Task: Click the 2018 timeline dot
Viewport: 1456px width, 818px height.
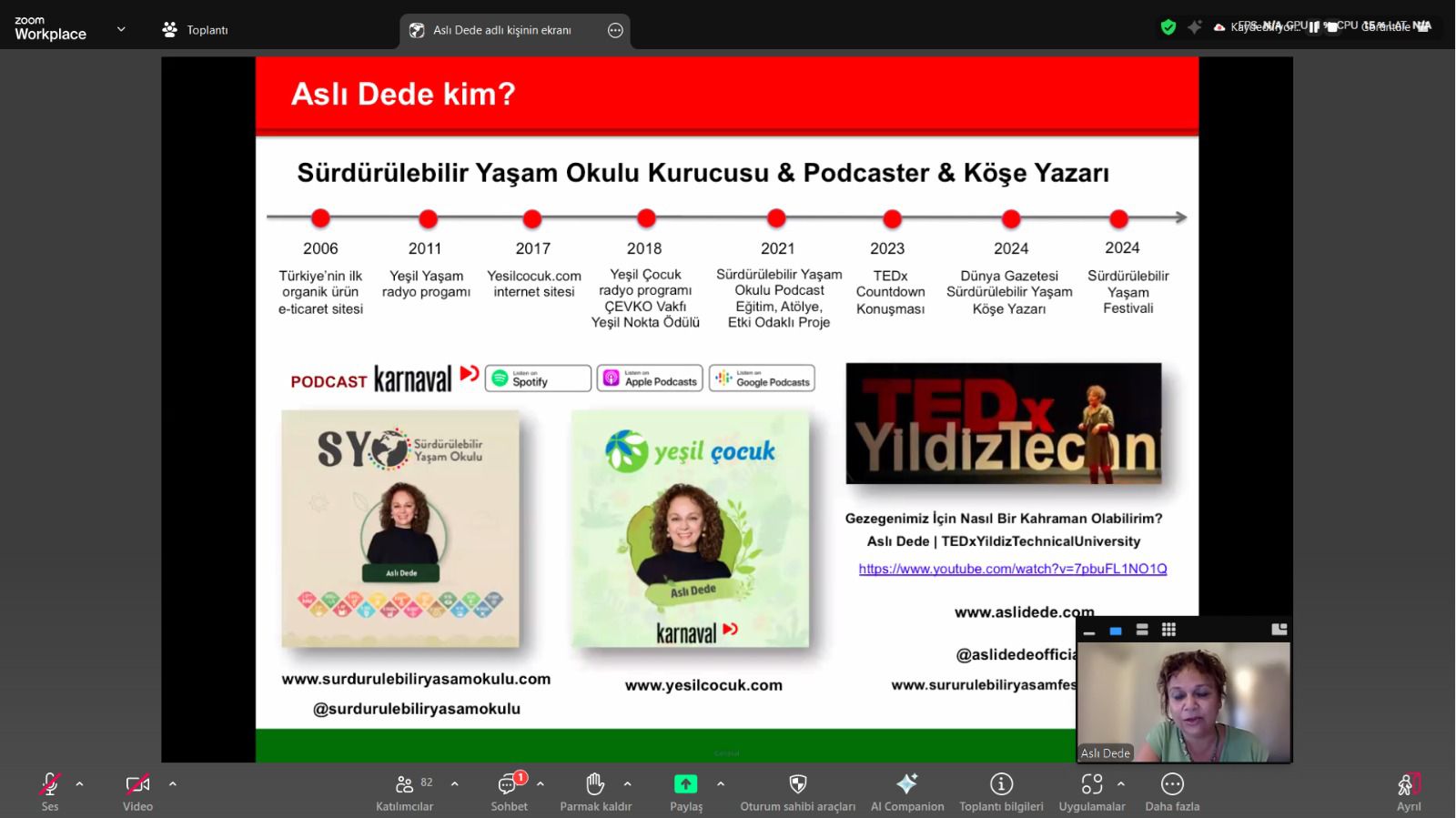Action: [646, 218]
